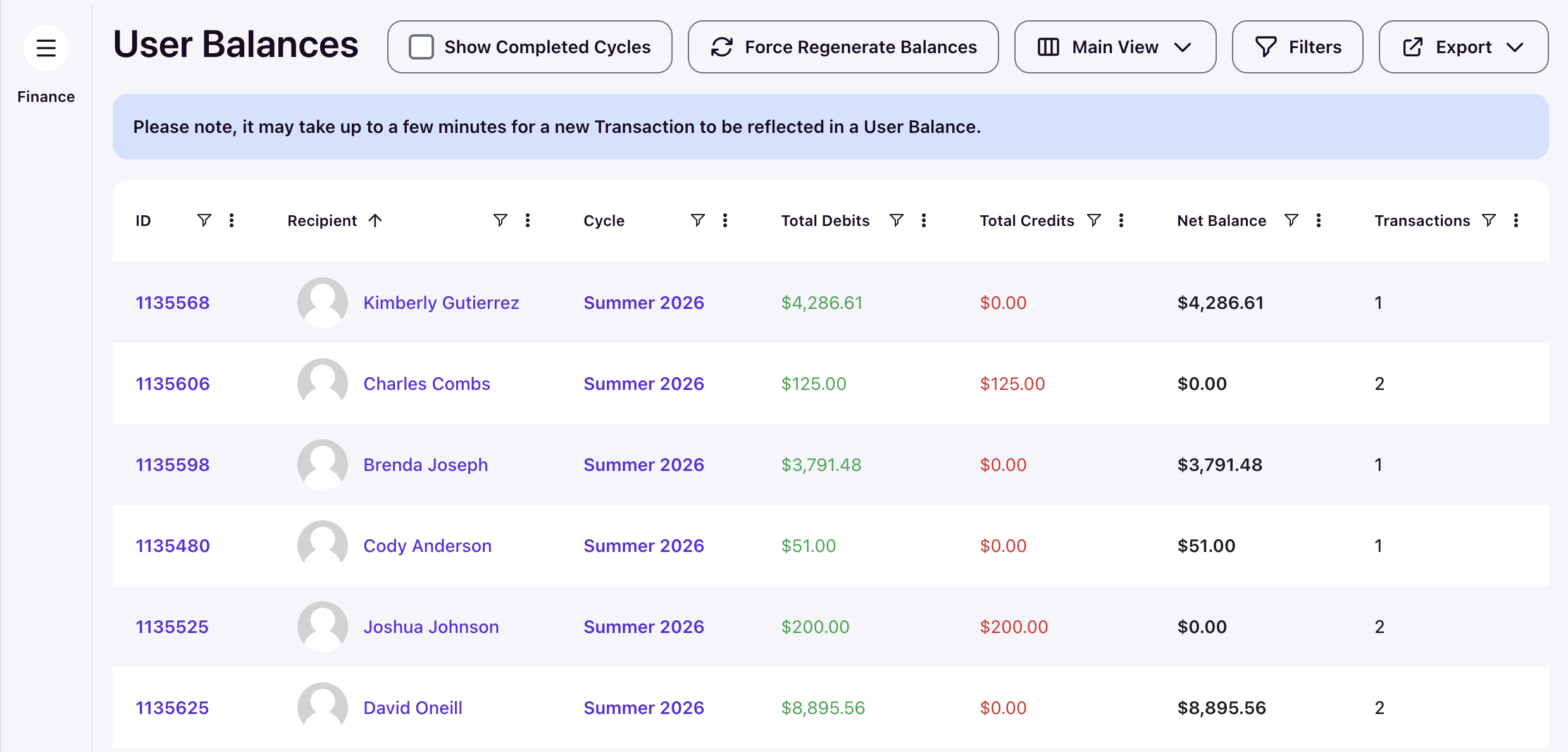Open balance ID 1135568

[x=173, y=303]
